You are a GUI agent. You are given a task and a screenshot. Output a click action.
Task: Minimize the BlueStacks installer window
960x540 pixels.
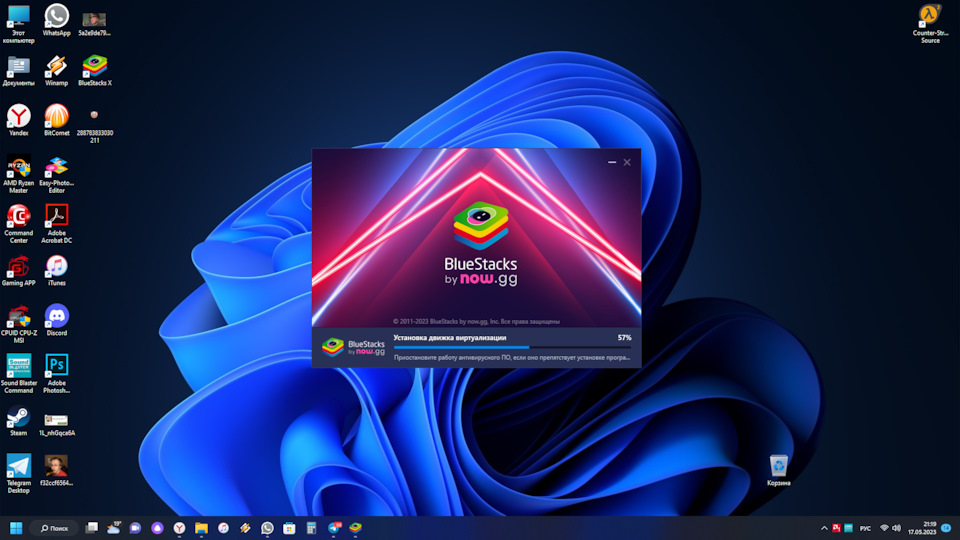612,162
